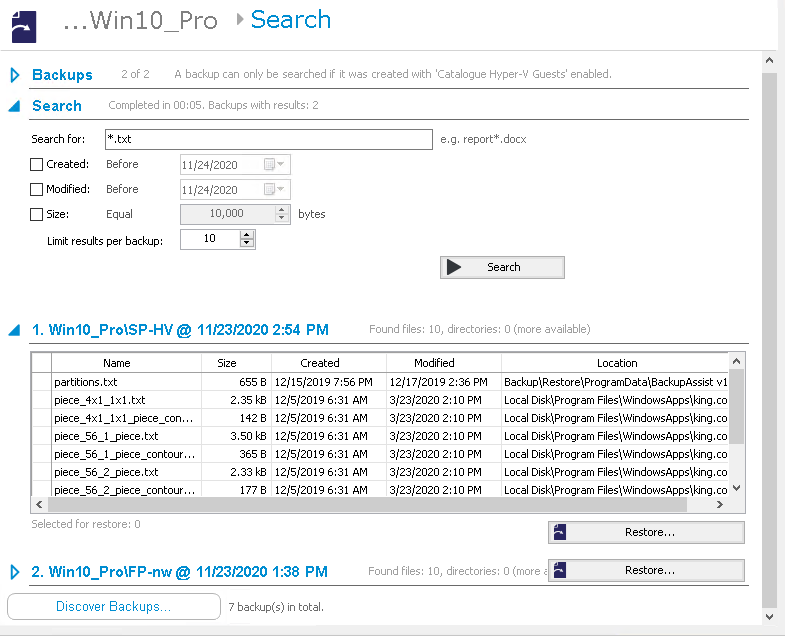Click the Discover Backups button
785x636 pixels.
click(113, 607)
